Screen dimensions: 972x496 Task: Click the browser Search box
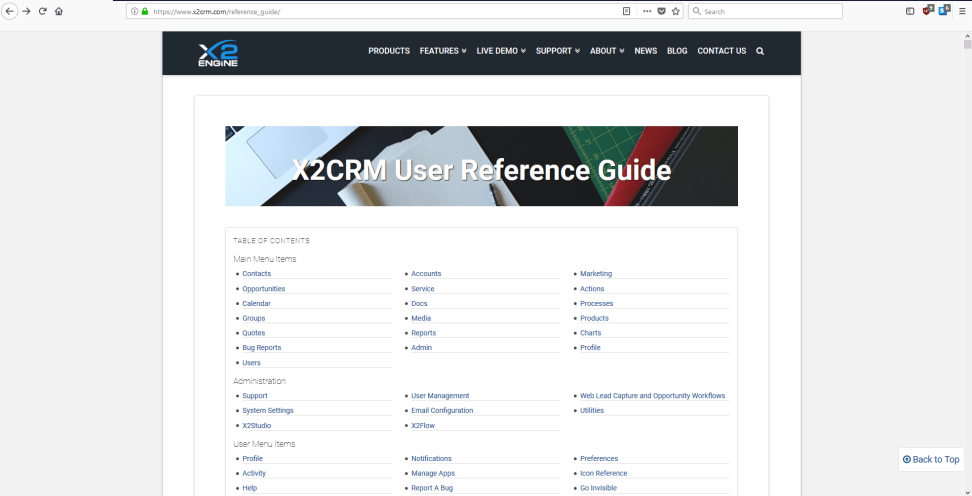(x=766, y=11)
